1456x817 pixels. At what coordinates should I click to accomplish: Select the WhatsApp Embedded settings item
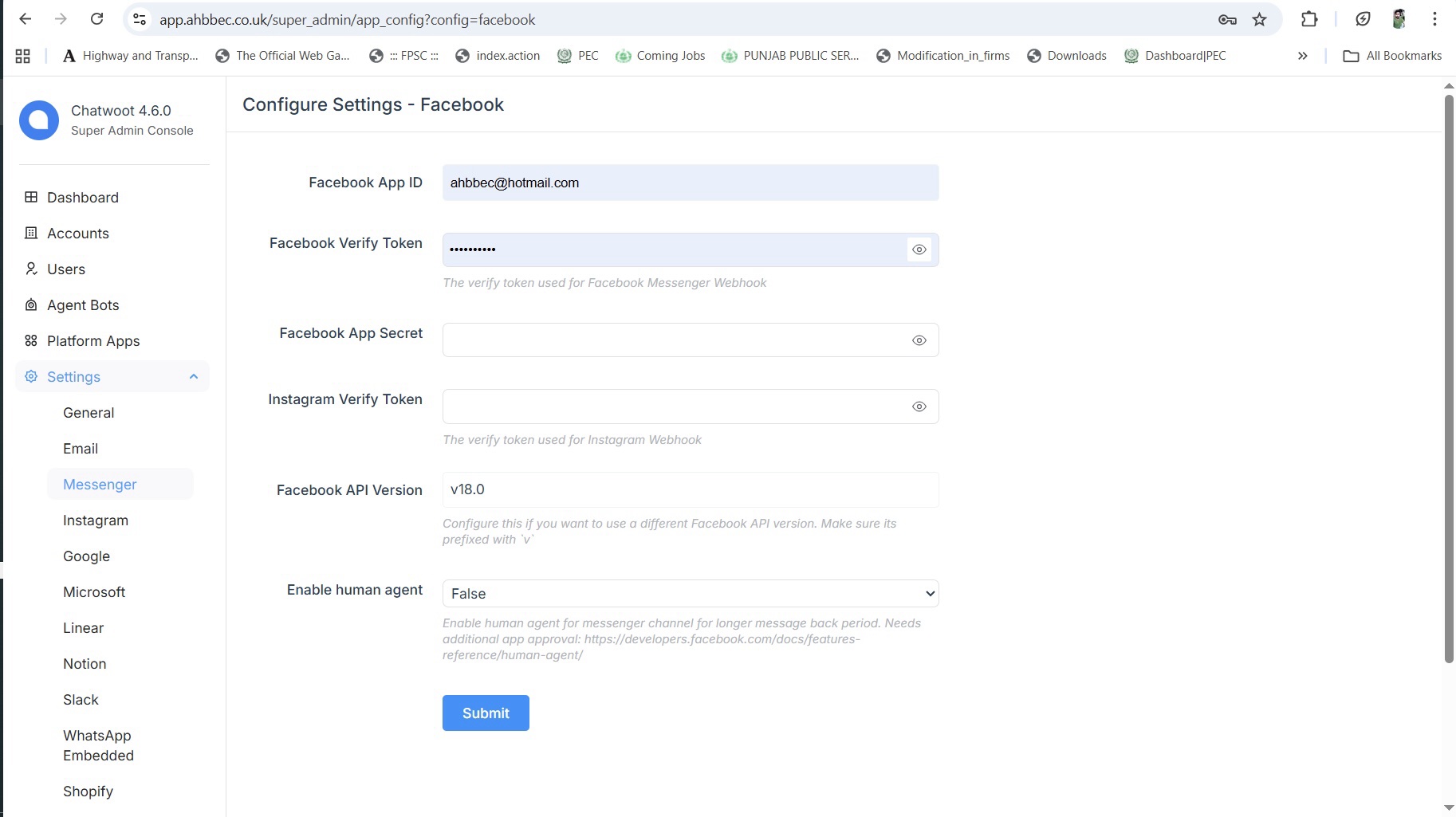(x=98, y=745)
